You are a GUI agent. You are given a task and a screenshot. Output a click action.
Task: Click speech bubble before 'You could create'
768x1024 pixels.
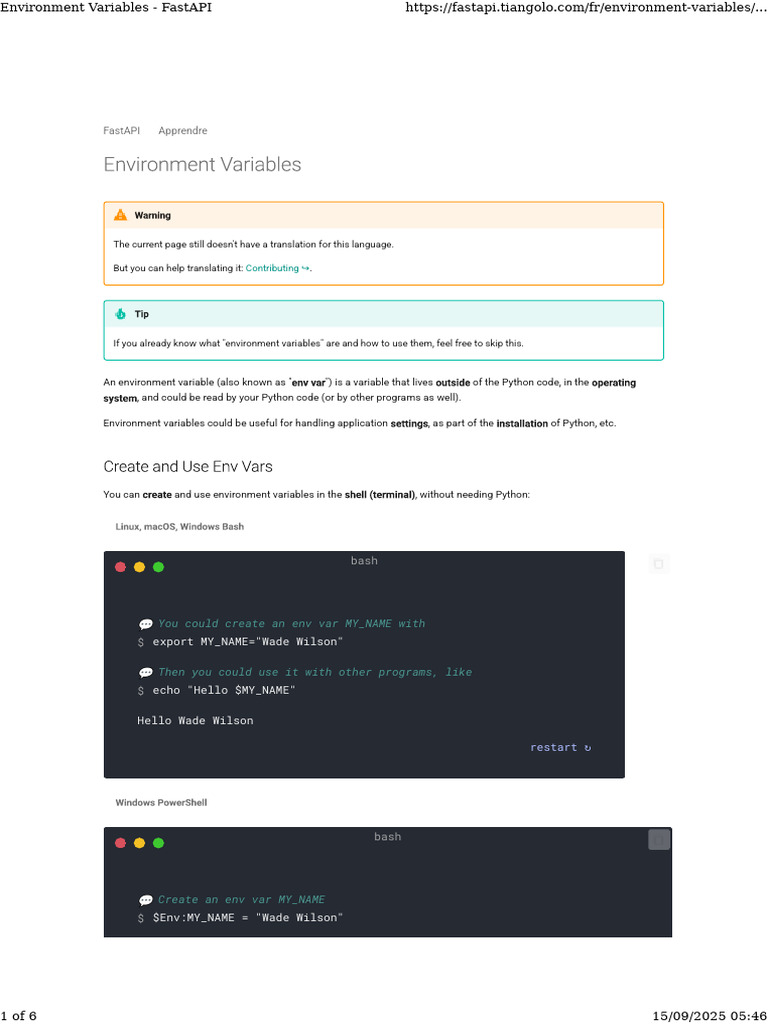click(146, 624)
